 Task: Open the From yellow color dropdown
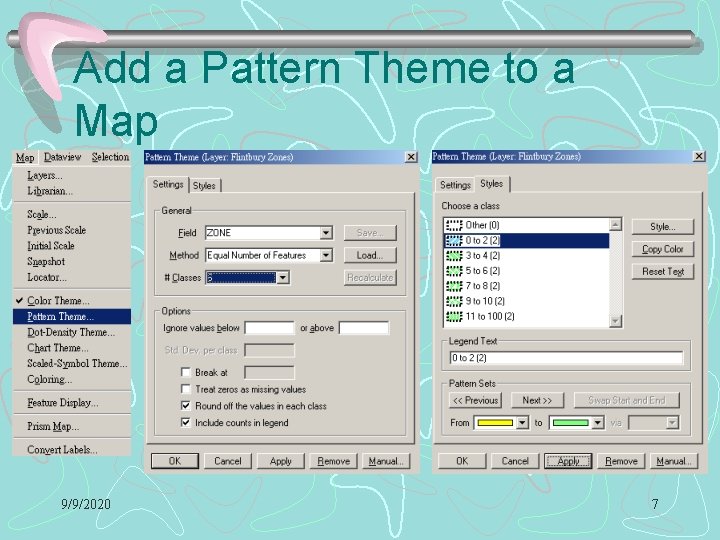(x=523, y=422)
